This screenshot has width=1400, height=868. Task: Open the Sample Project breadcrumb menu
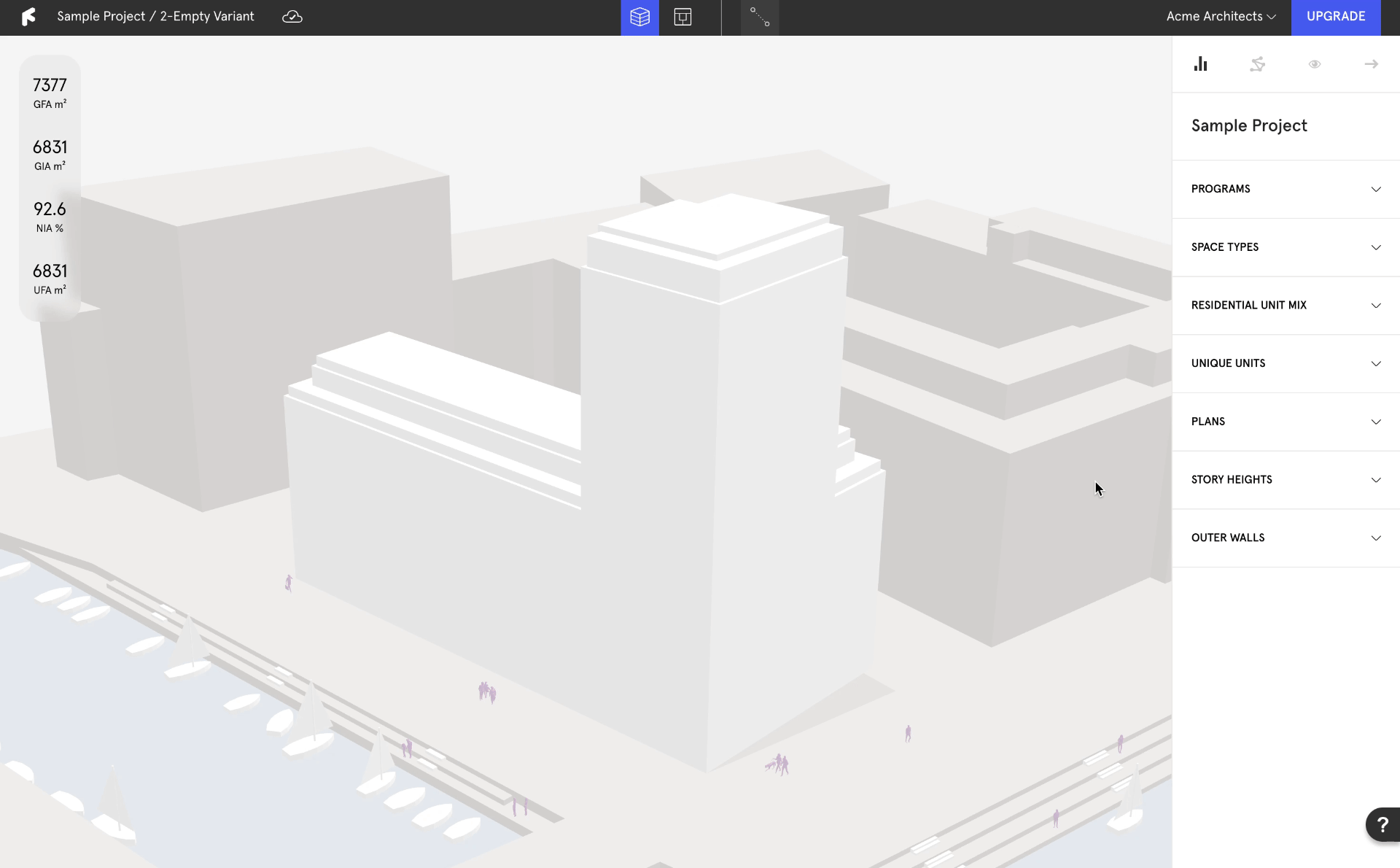click(x=101, y=16)
